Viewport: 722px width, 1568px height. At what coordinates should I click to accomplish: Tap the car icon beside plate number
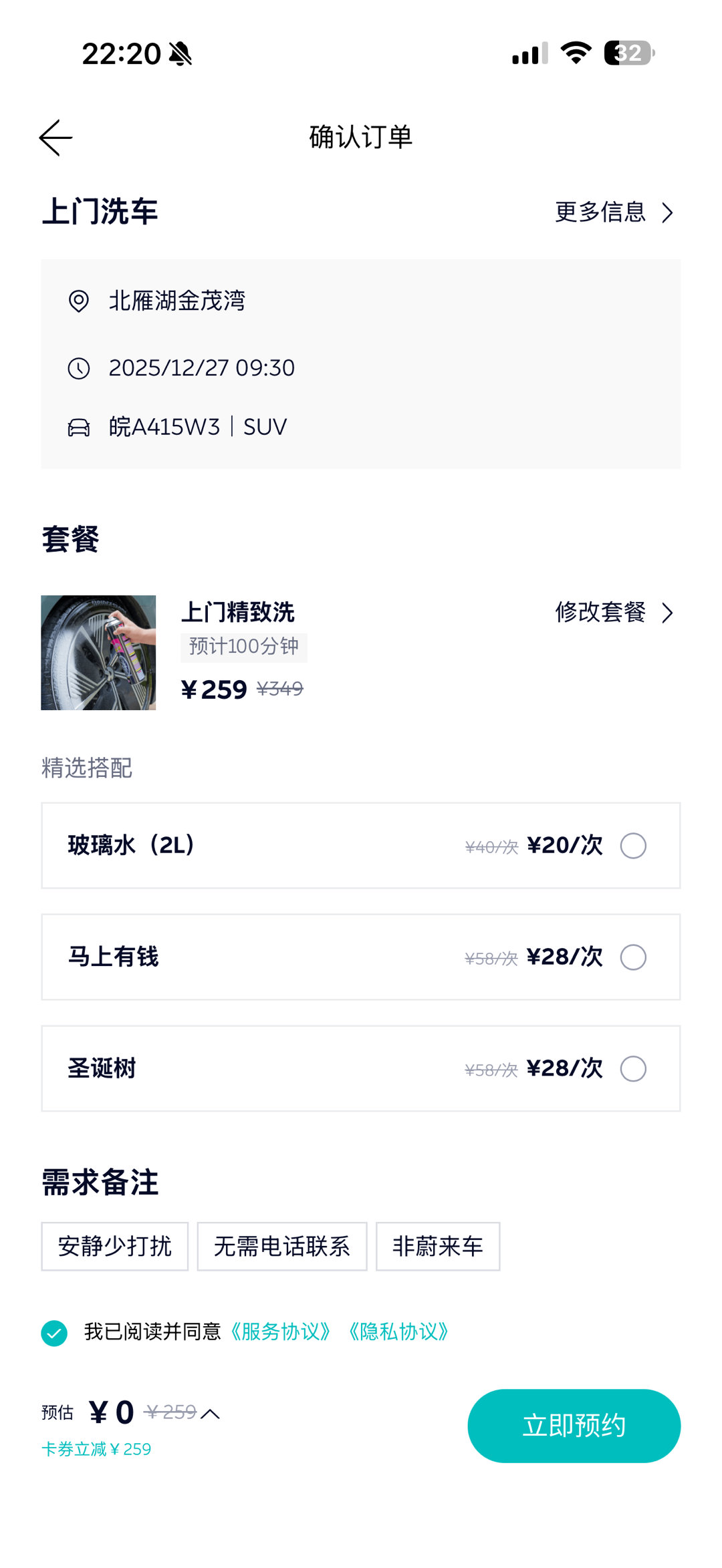[79, 428]
